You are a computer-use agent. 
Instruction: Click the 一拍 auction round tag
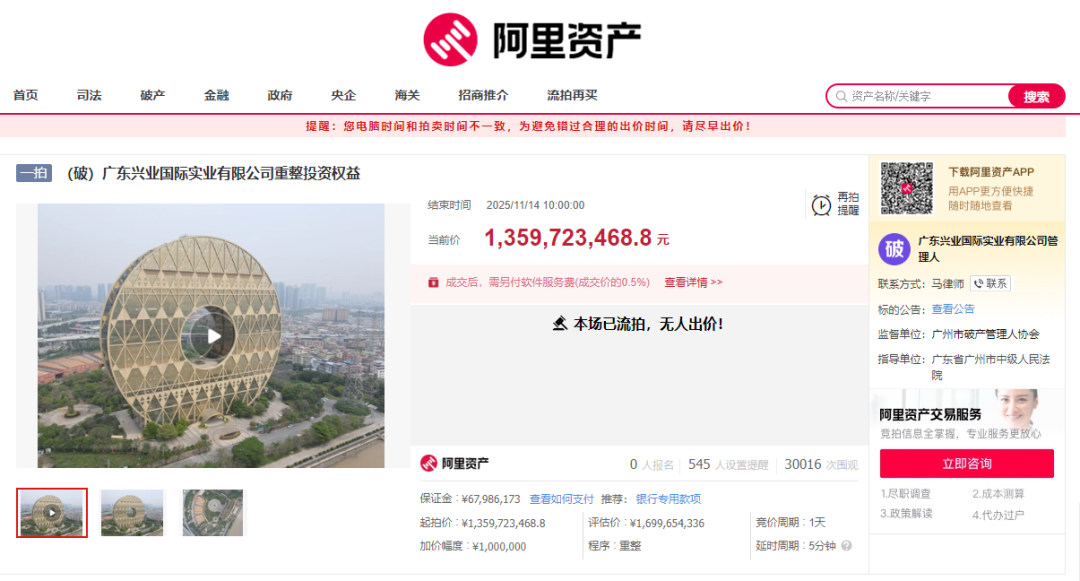(x=34, y=173)
